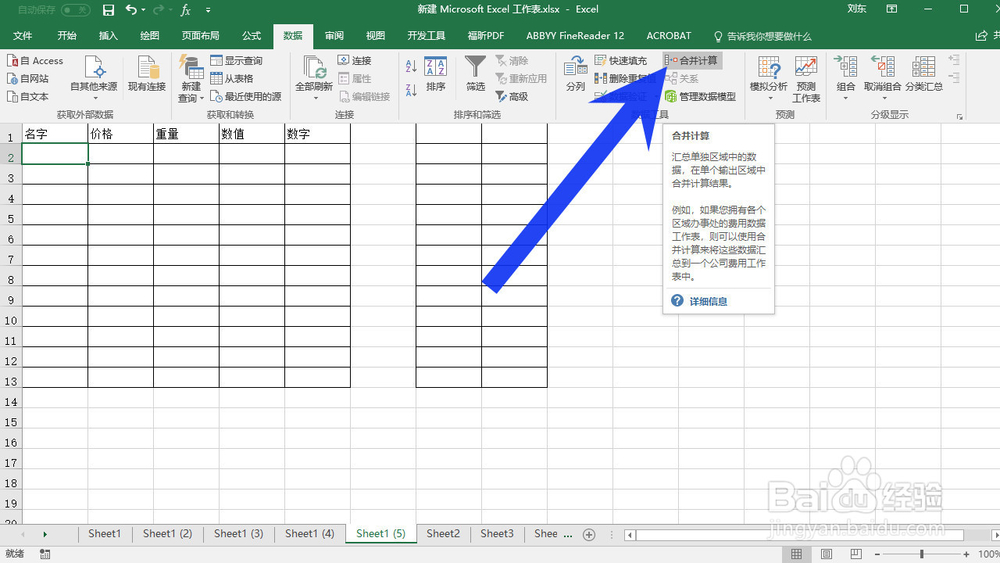
Task: Switch to the 视图 ribbon tab
Action: point(375,36)
